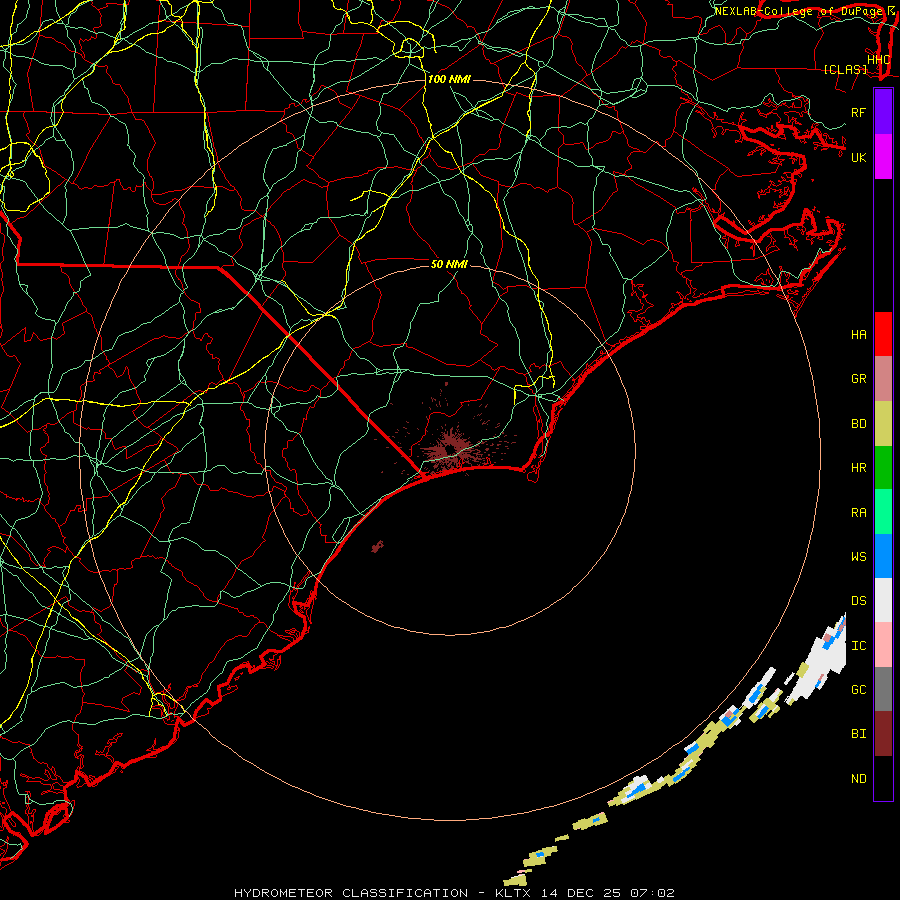Click the 'DS' legend label
Screen dimensions: 900x900
point(858,601)
